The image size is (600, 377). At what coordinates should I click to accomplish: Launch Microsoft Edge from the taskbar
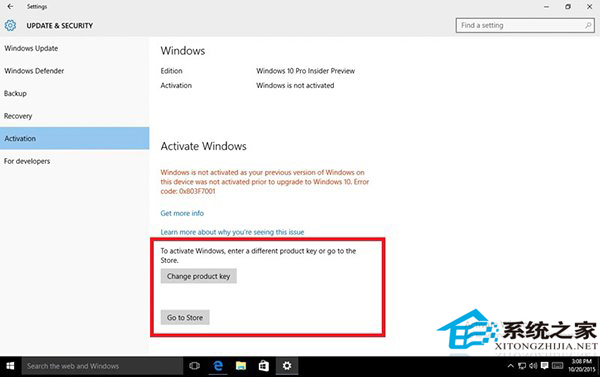click(x=218, y=366)
